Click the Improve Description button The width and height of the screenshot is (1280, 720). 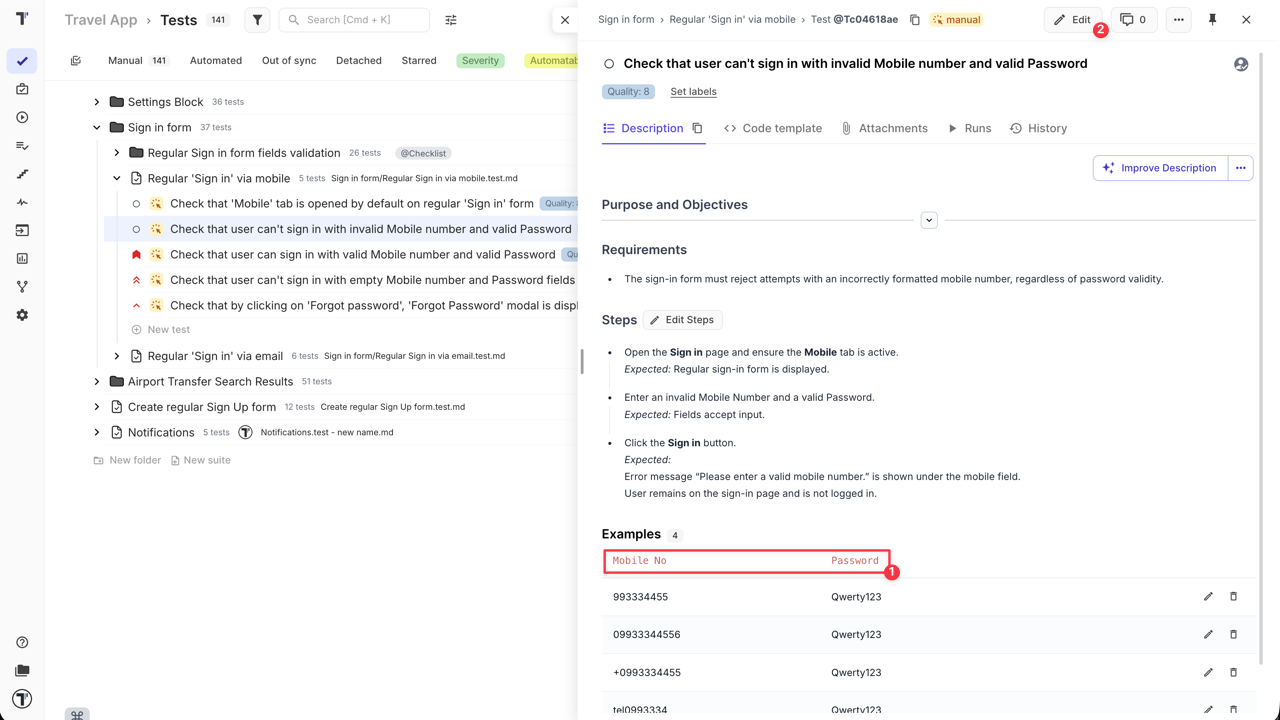pos(1159,167)
